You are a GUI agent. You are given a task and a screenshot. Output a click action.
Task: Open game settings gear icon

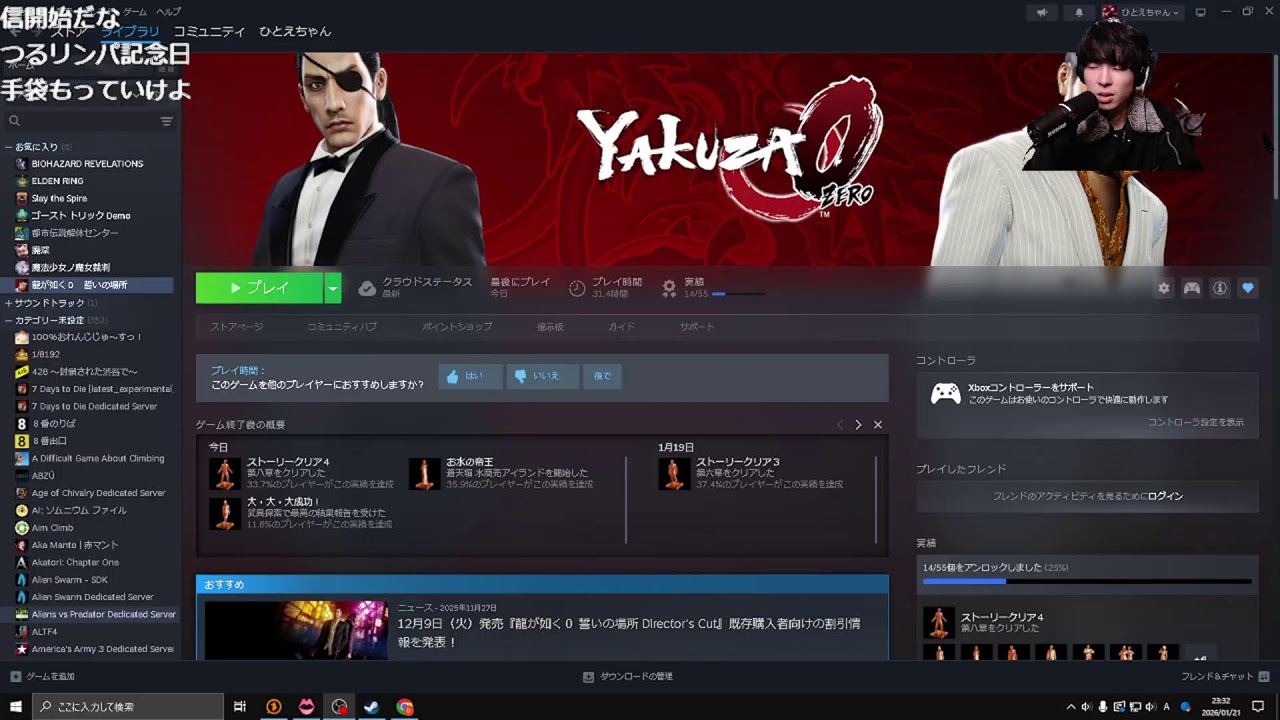pyautogui.click(x=1164, y=288)
